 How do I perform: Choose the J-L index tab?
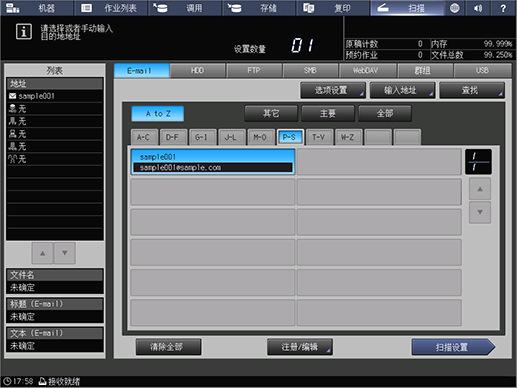(231, 137)
